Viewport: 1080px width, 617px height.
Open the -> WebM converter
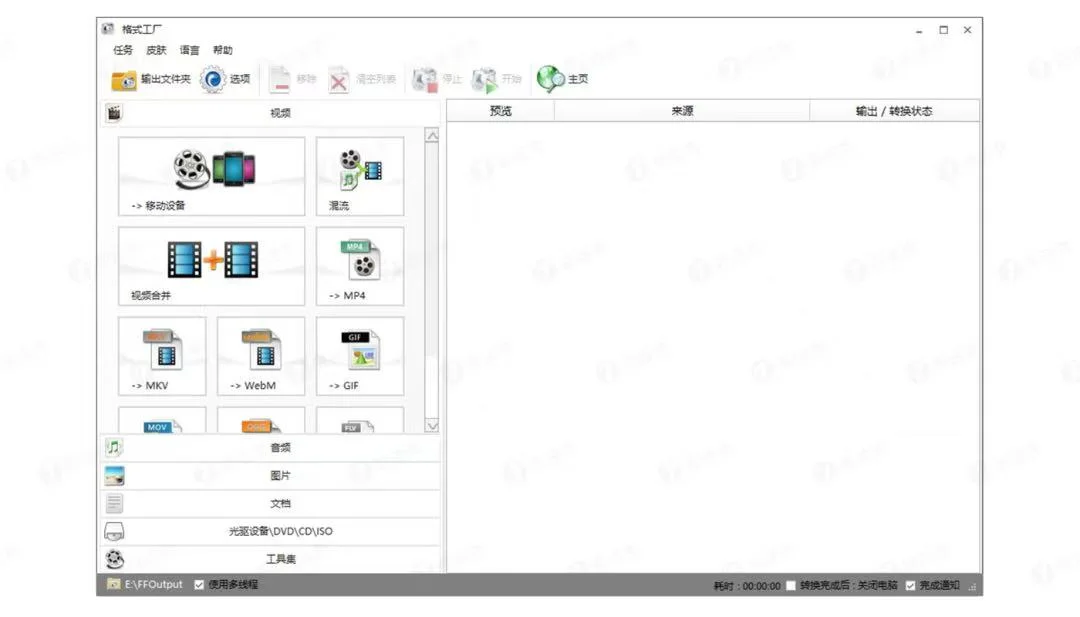point(260,356)
